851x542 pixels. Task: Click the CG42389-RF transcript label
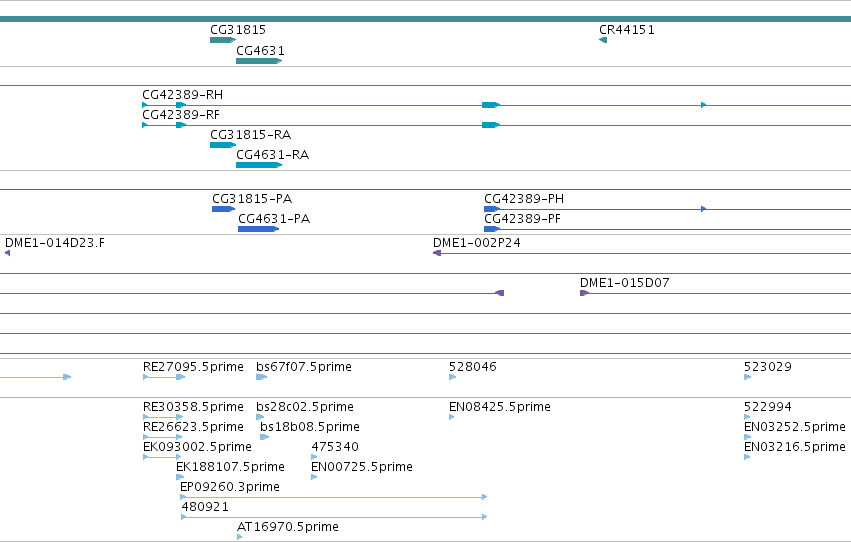181,115
